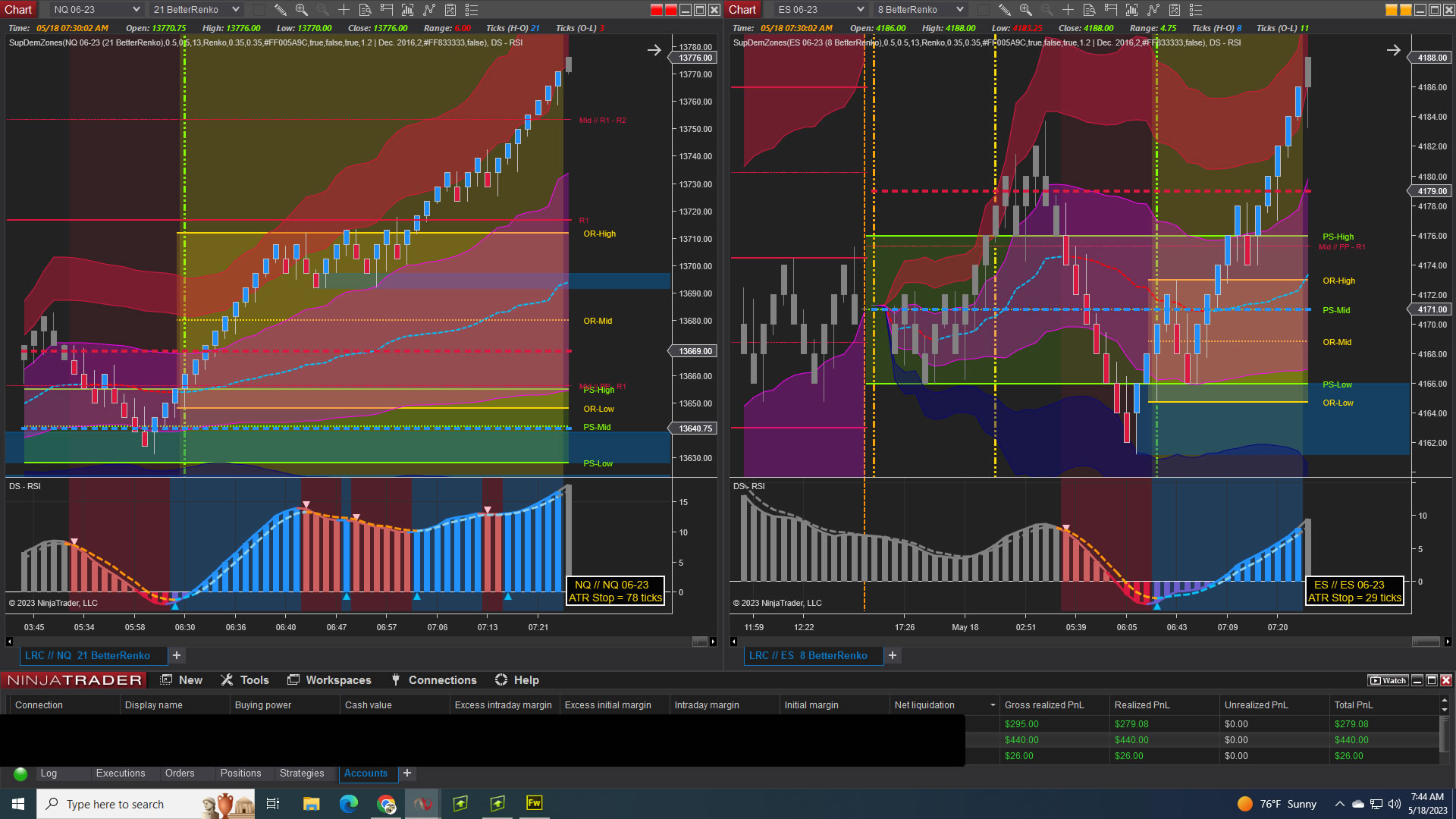Activate crosshair tool in ES chart

coord(1068,10)
